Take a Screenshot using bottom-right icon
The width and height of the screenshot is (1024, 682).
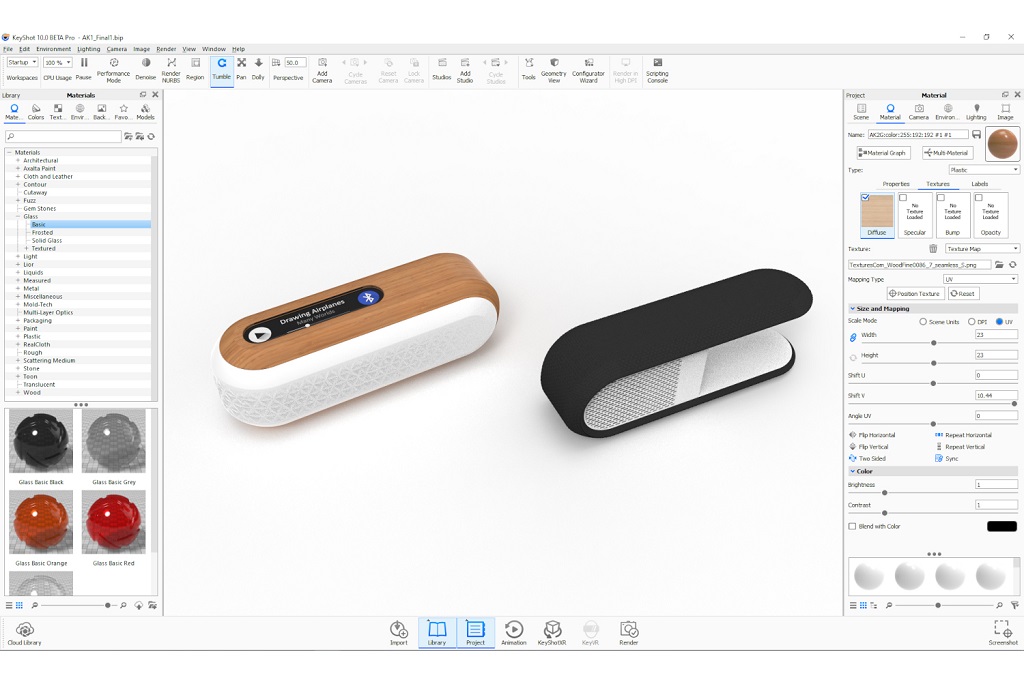tap(1002, 633)
